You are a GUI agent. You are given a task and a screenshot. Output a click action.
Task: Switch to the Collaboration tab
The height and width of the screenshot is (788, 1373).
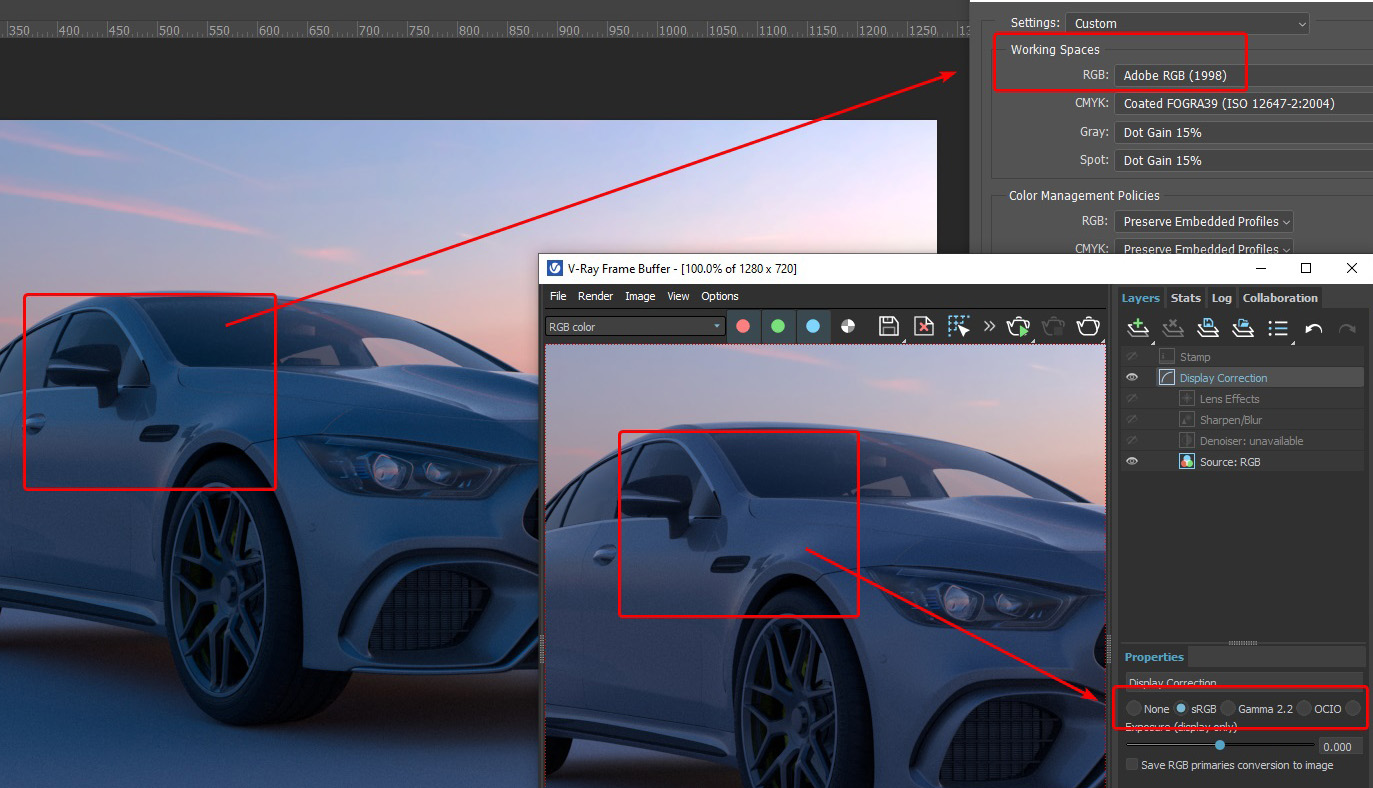(1280, 298)
